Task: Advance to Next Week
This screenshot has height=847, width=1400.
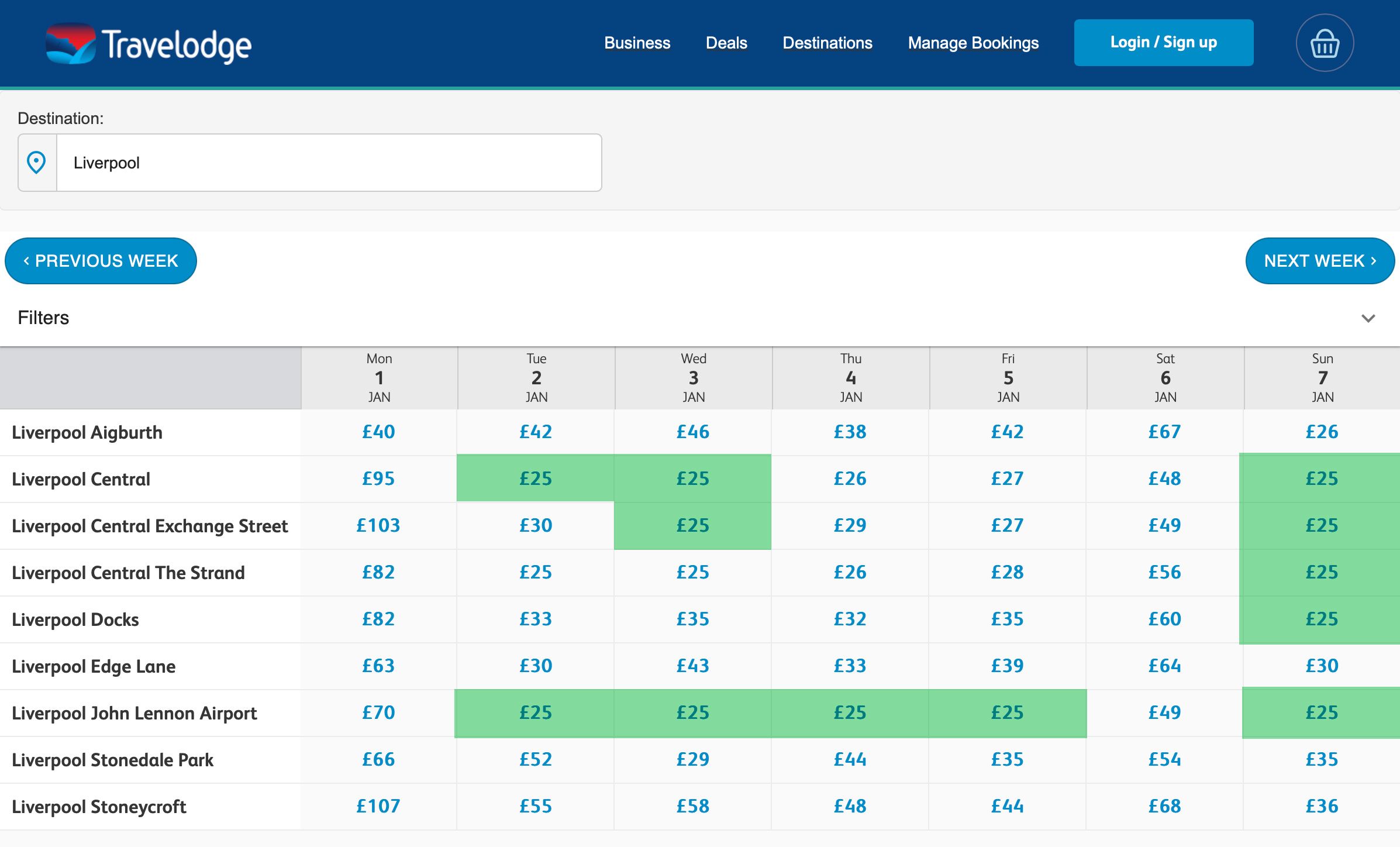Action: (x=1319, y=261)
